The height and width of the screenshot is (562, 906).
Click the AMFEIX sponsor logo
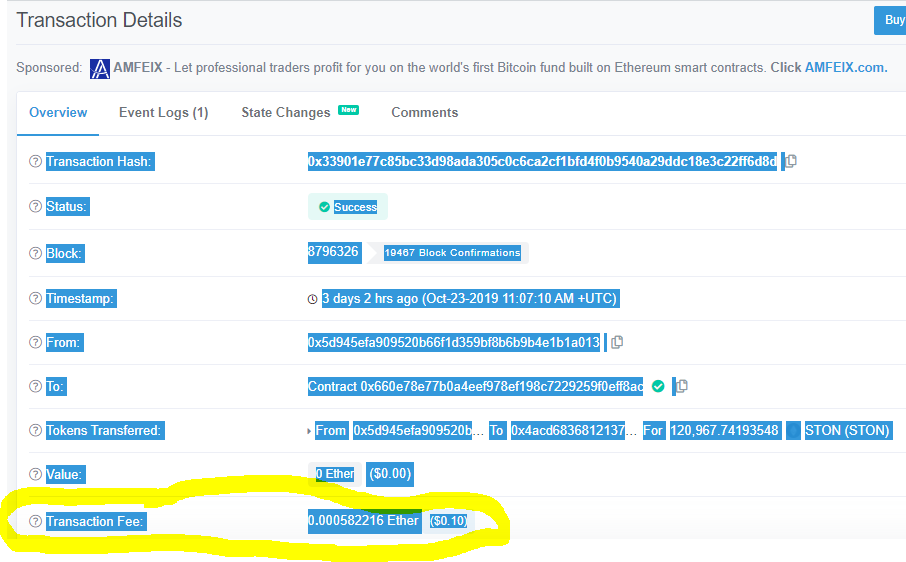[100, 68]
